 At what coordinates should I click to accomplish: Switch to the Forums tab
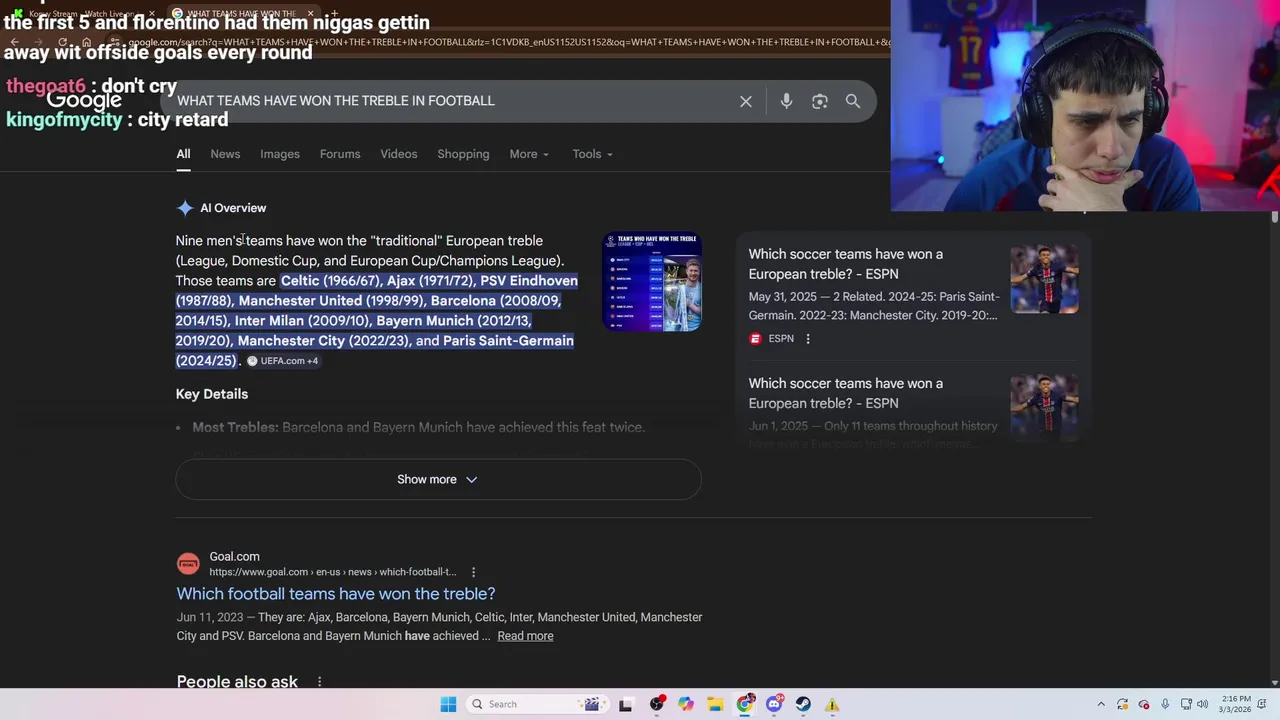(340, 154)
